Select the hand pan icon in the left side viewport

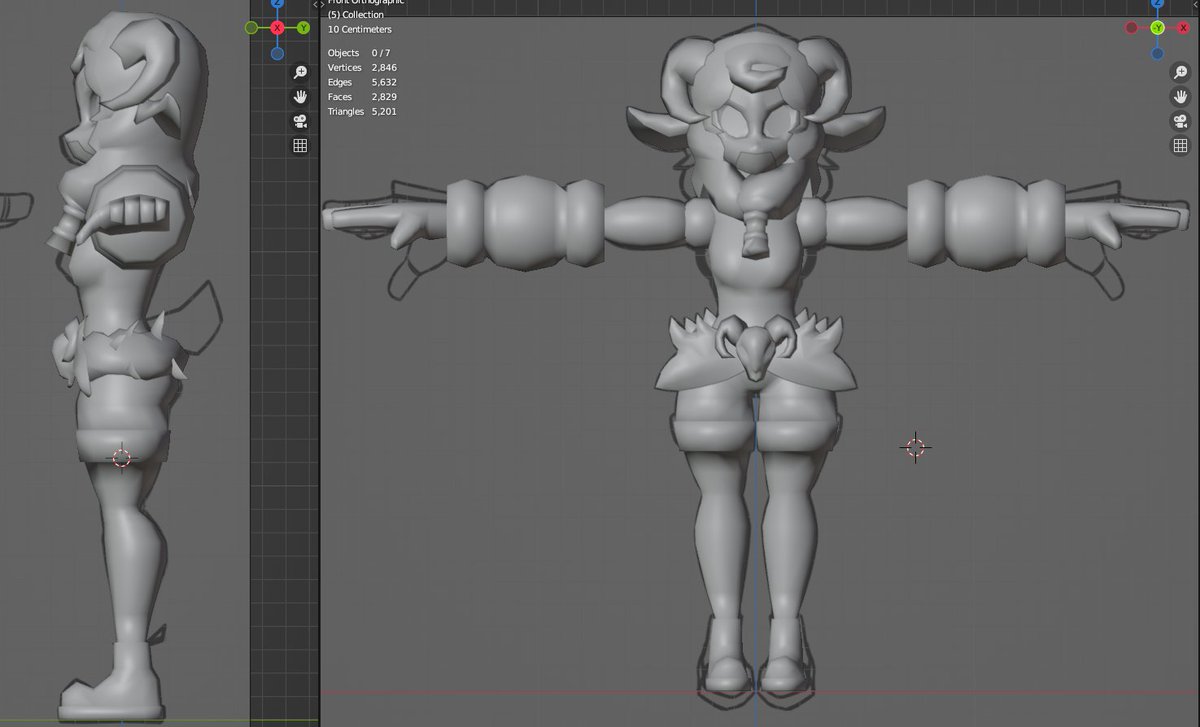click(x=298, y=97)
